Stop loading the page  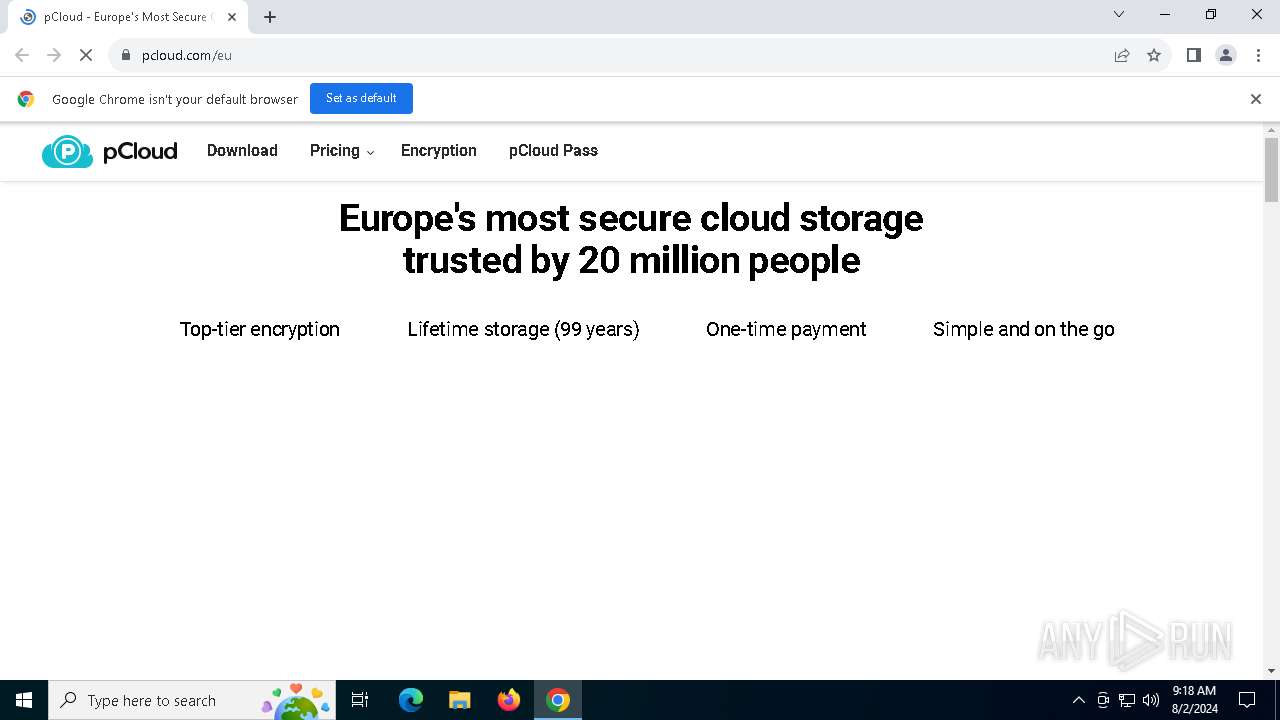point(86,55)
